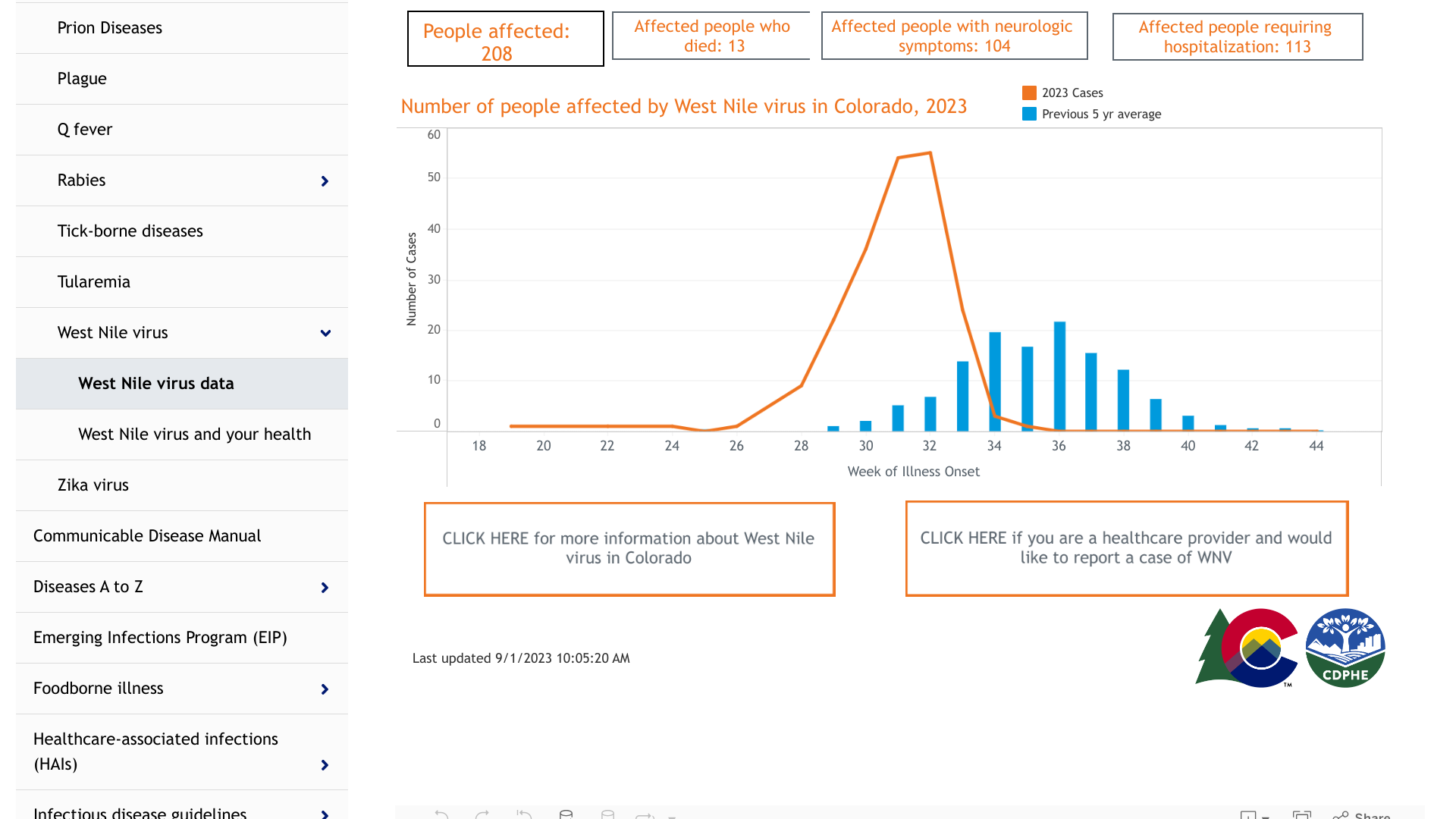Click the Tableau data refresh cylinder icon
Viewport: 1456px width, 819px height.
click(566, 814)
